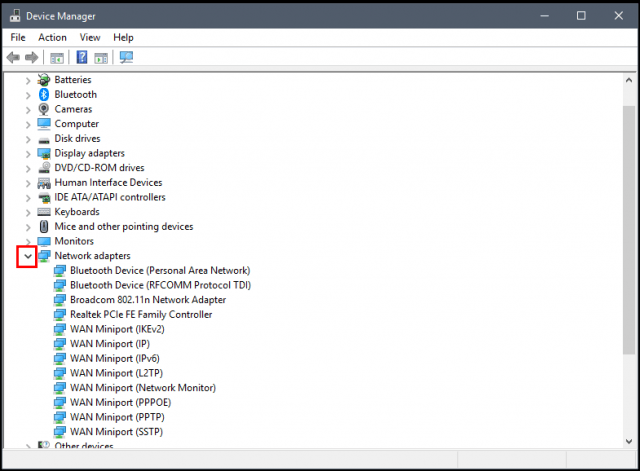640x471 pixels.
Task: Click the Disk drives icon
Action: pyautogui.click(x=44, y=140)
